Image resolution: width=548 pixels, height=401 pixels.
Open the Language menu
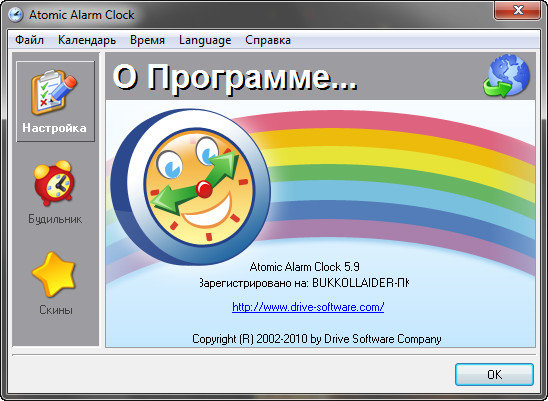click(x=205, y=40)
